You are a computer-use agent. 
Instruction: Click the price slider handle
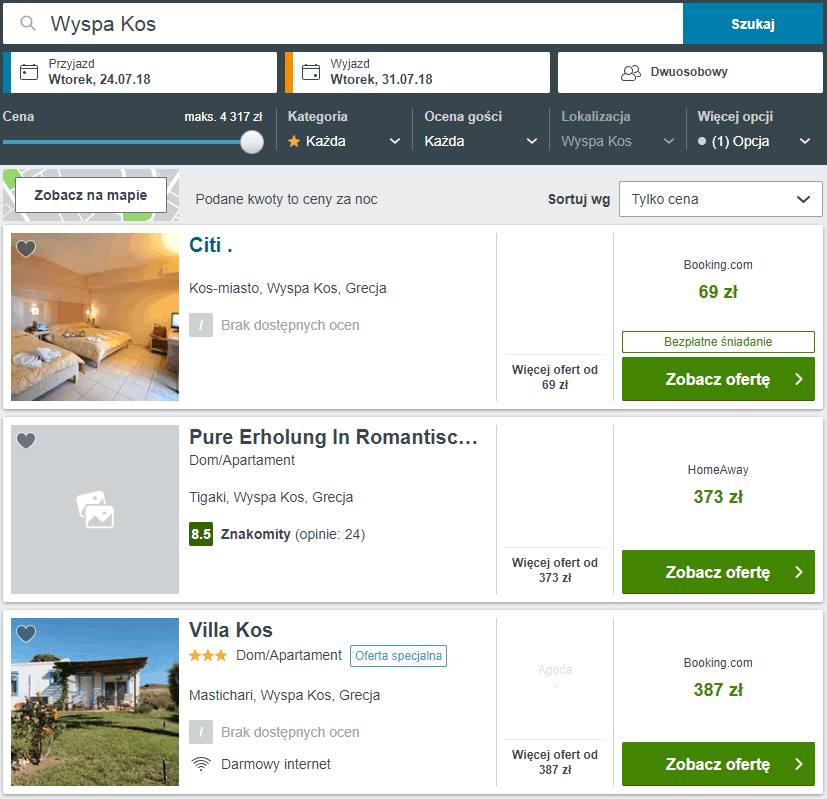252,142
